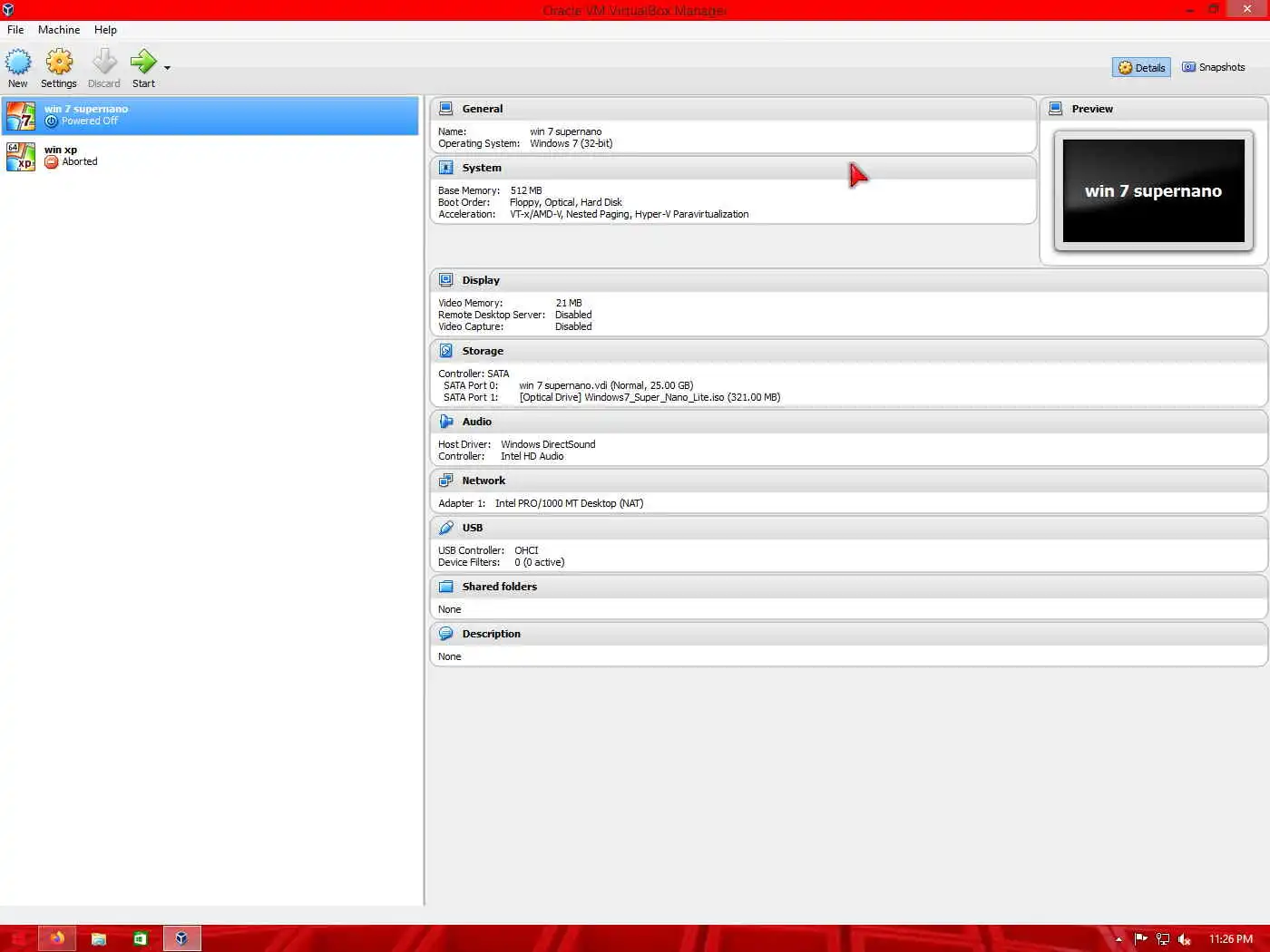1270x952 pixels.
Task: Click the System section chip icon
Action: click(x=446, y=168)
